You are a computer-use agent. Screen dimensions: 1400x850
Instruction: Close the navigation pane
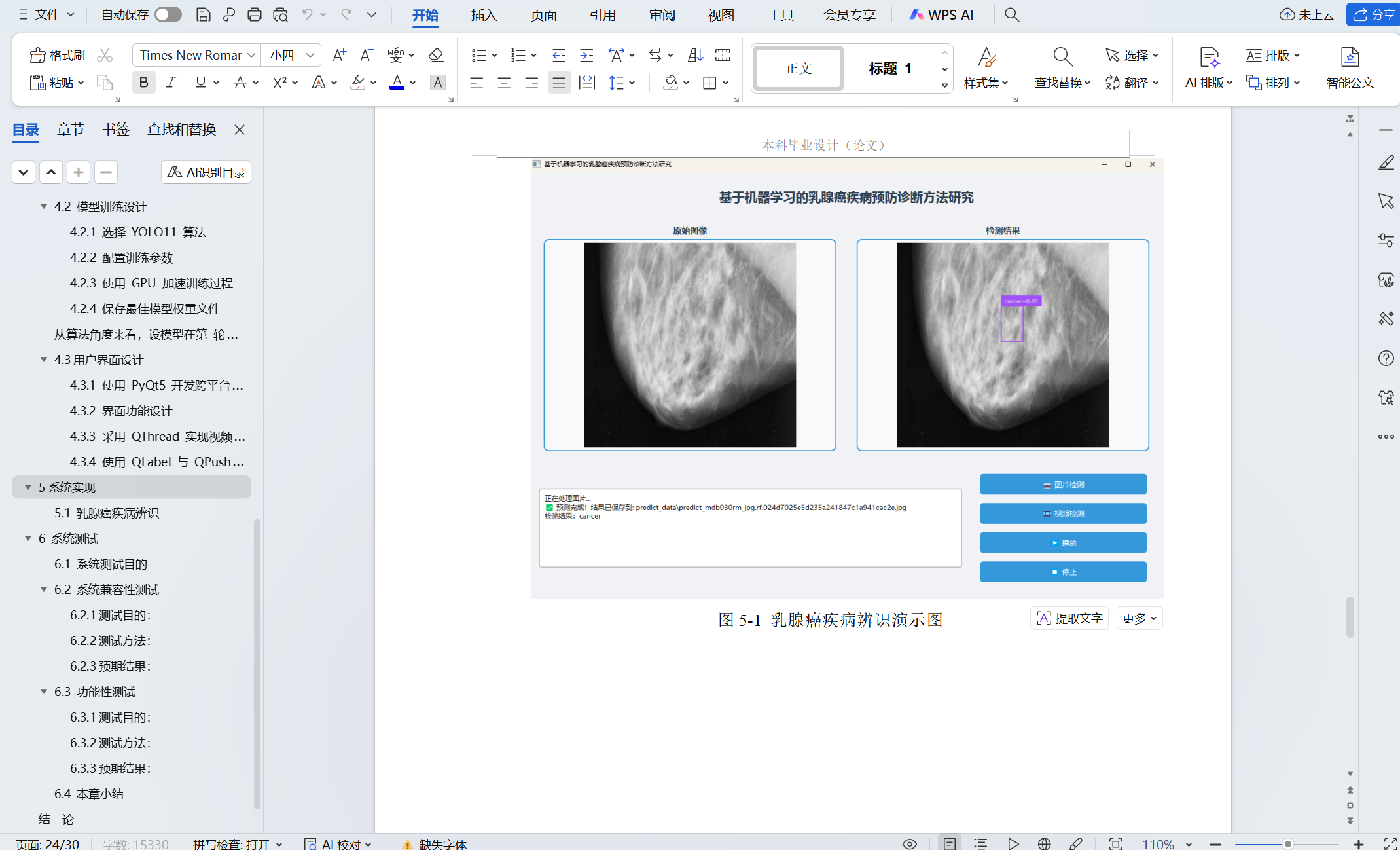pyautogui.click(x=240, y=130)
